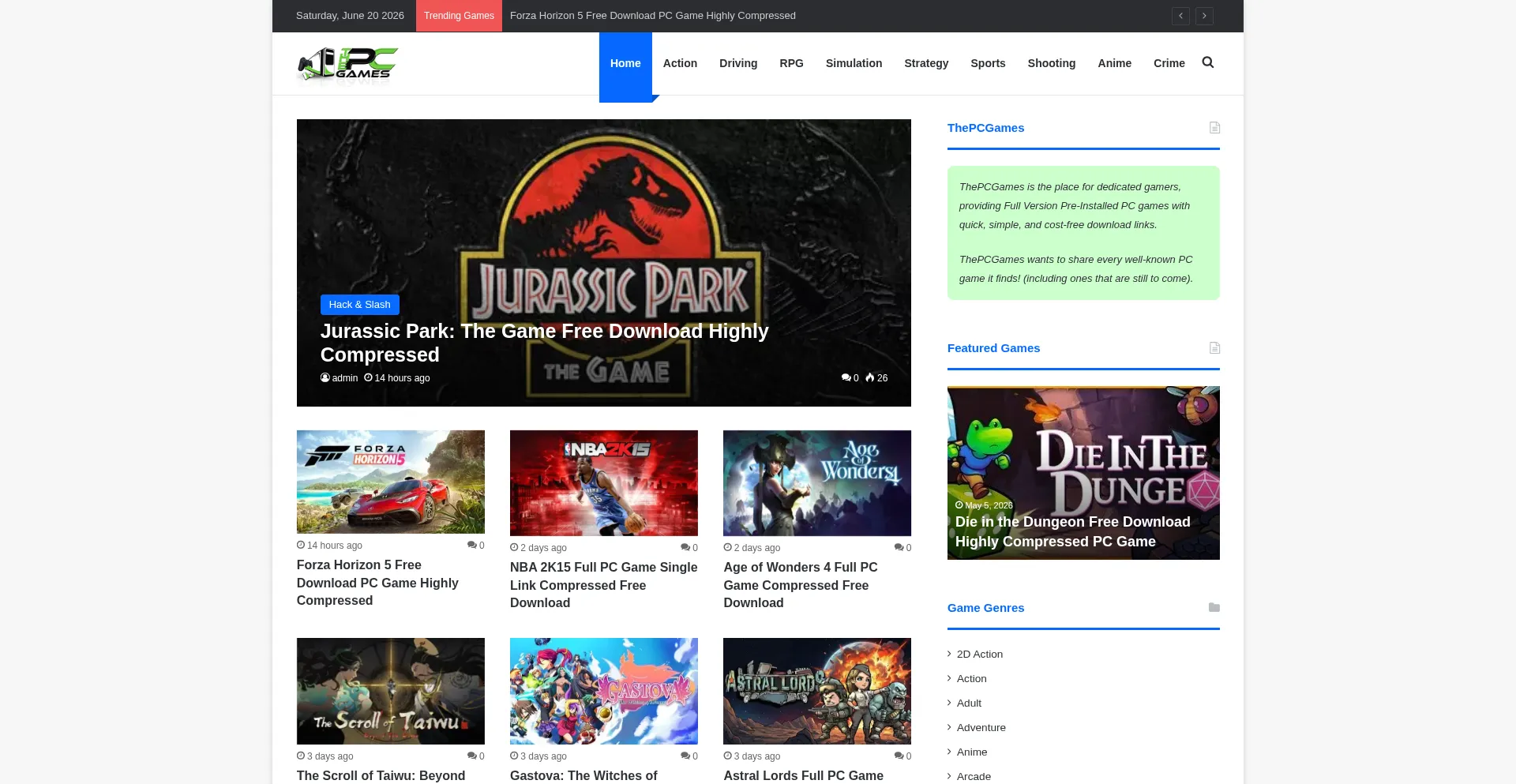
Task: Click the document icon beside Featured Games heading
Action: [x=1214, y=348]
